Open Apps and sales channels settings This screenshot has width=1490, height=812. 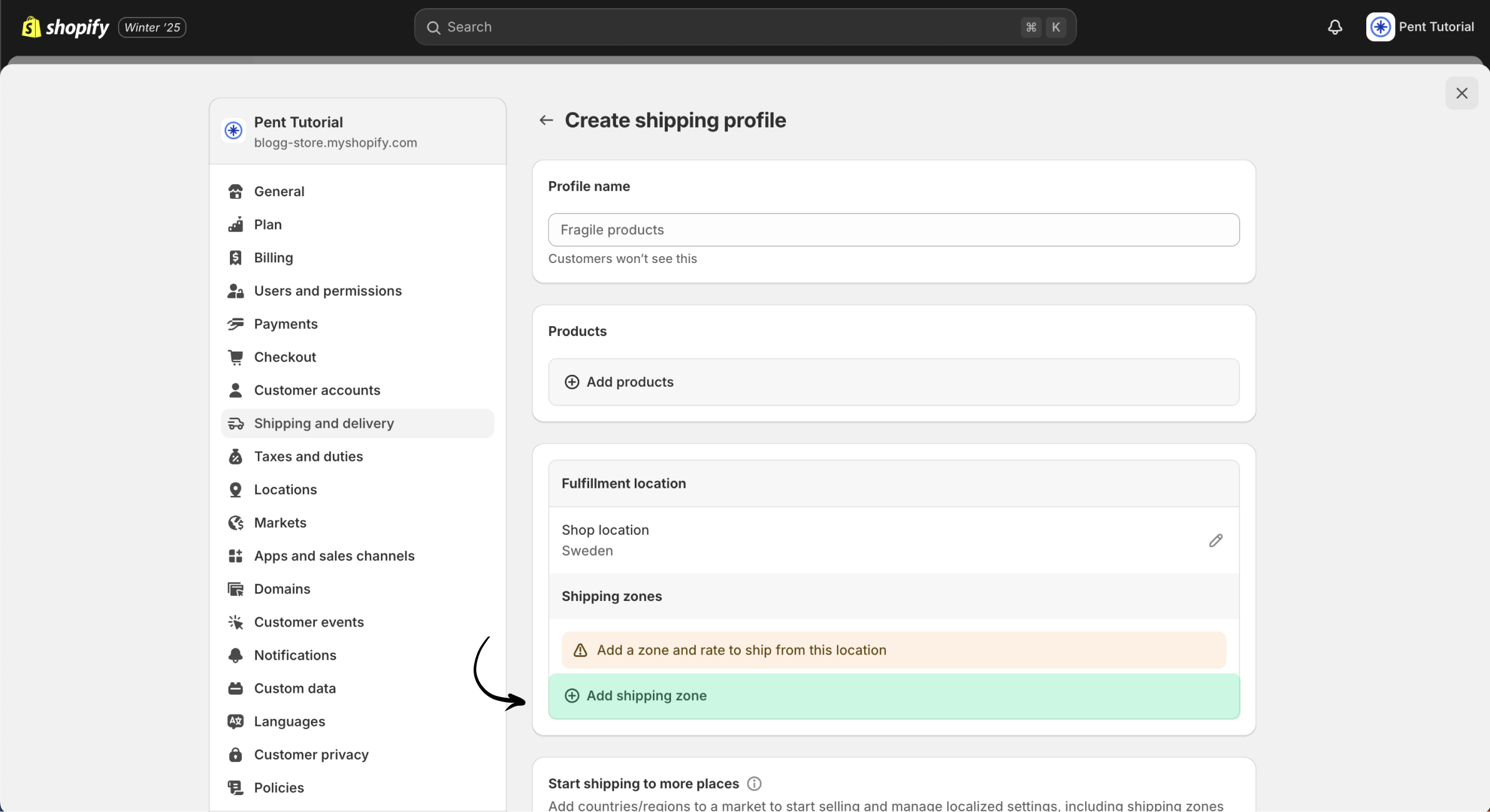[357, 556]
